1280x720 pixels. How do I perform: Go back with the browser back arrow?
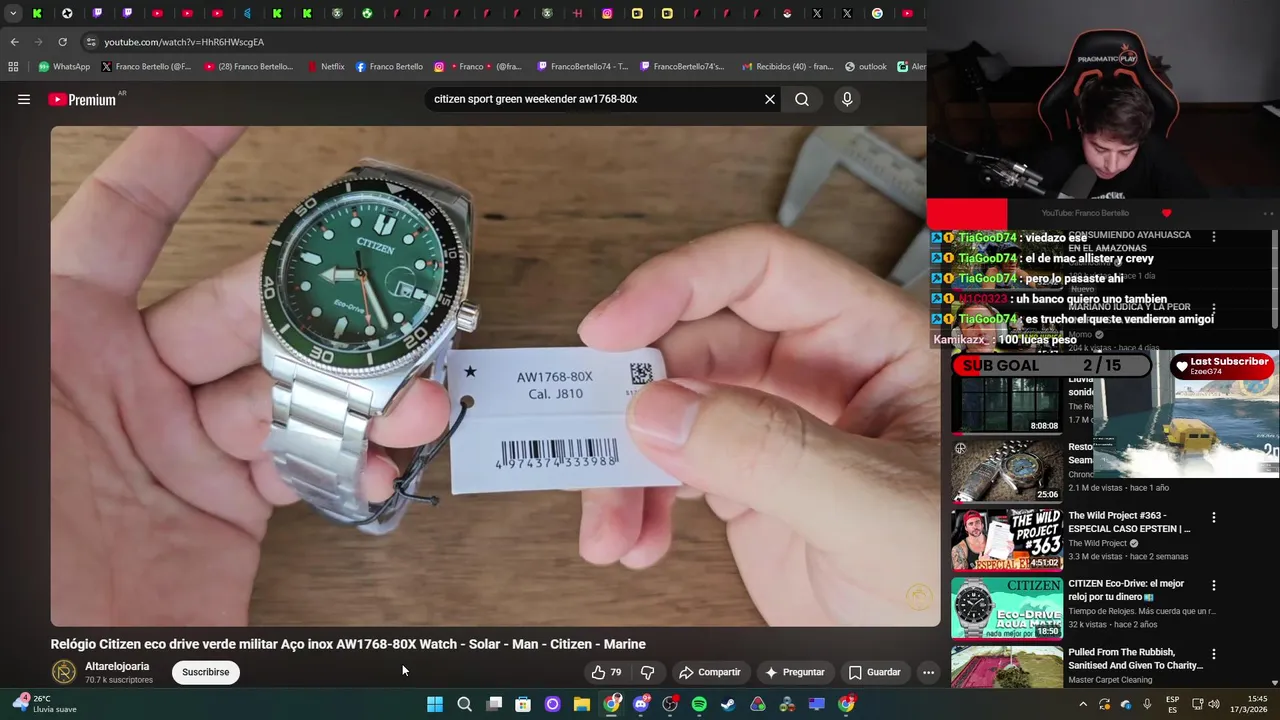[14, 42]
